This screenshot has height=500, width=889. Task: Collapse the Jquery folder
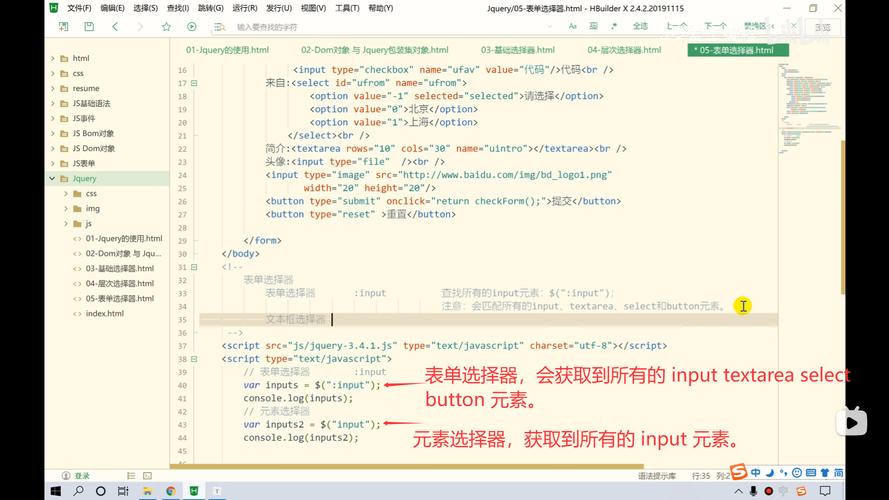(53, 179)
